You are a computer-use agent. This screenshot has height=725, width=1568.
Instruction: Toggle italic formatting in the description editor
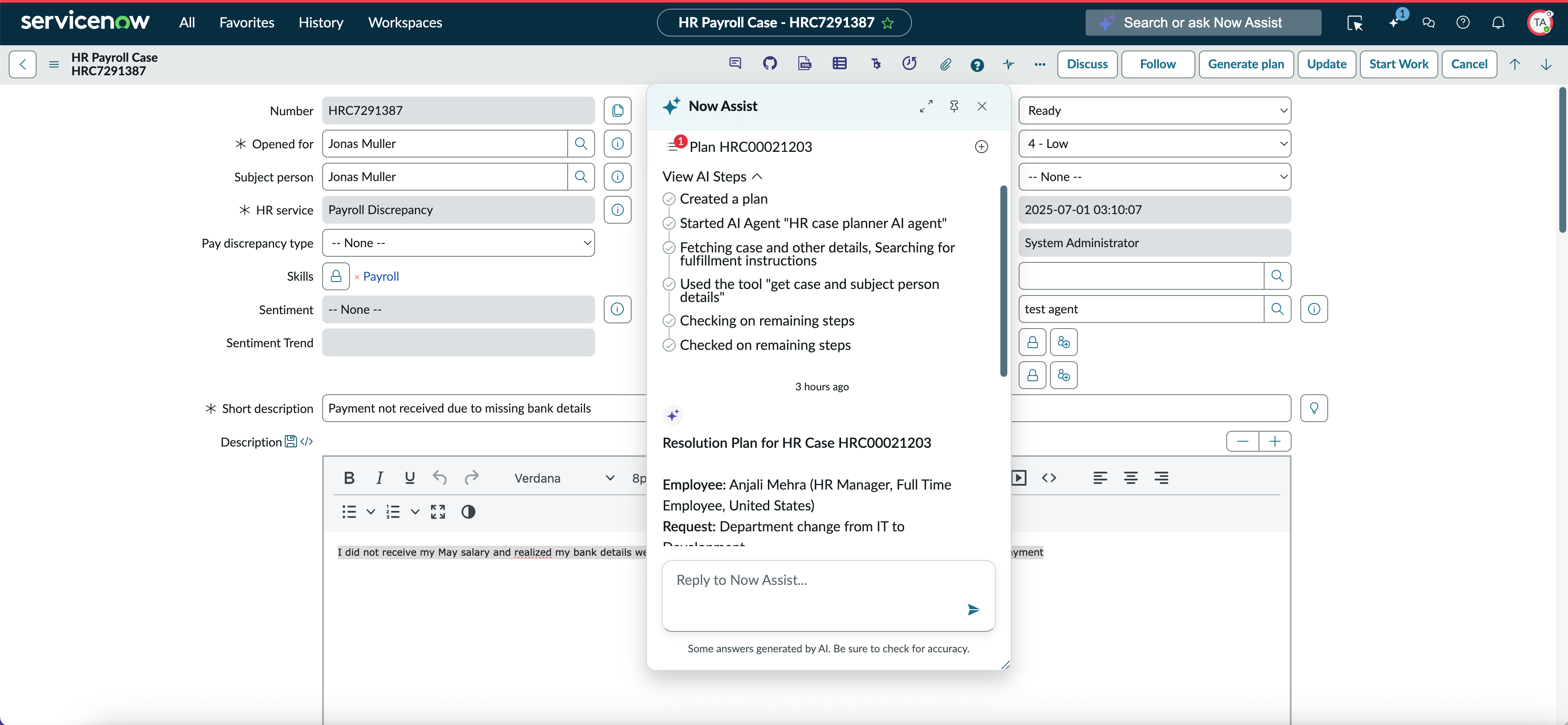coord(379,478)
